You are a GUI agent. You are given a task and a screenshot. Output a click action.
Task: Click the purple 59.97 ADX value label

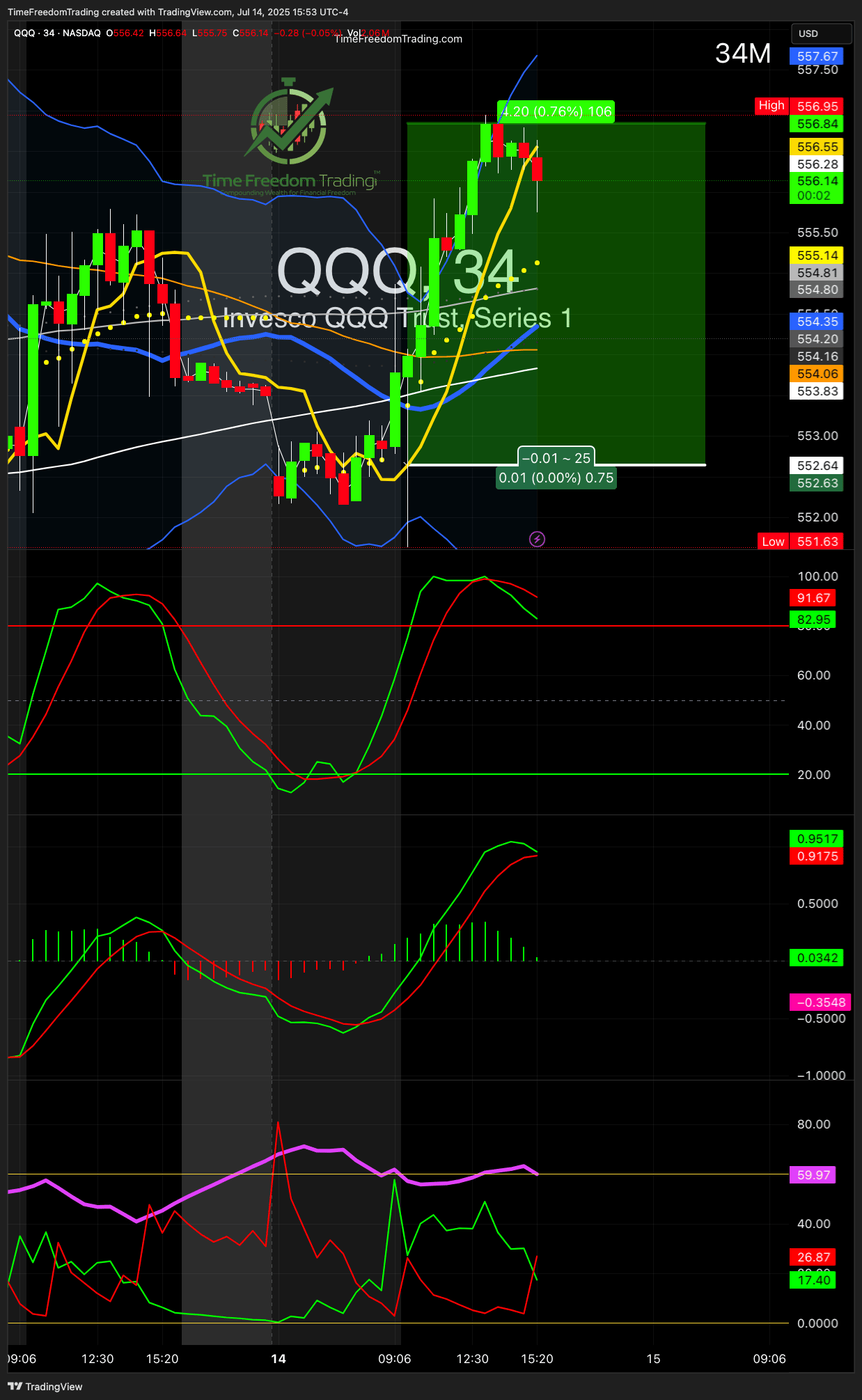pos(813,1175)
